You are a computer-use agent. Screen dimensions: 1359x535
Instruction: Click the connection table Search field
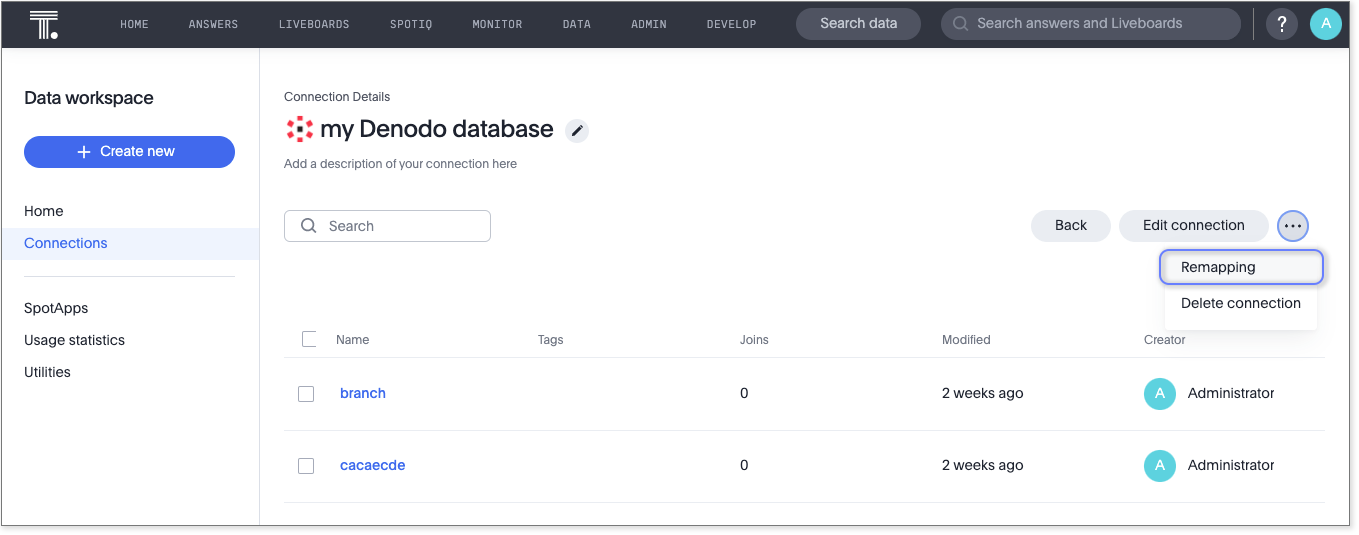tap(388, 226)
